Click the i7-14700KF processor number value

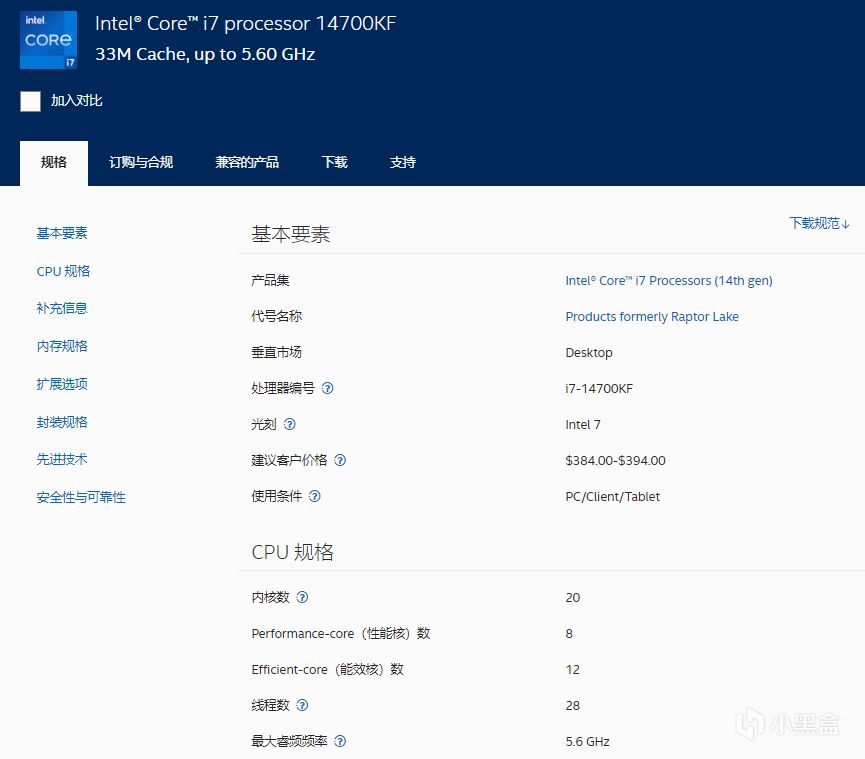point(599,389)
